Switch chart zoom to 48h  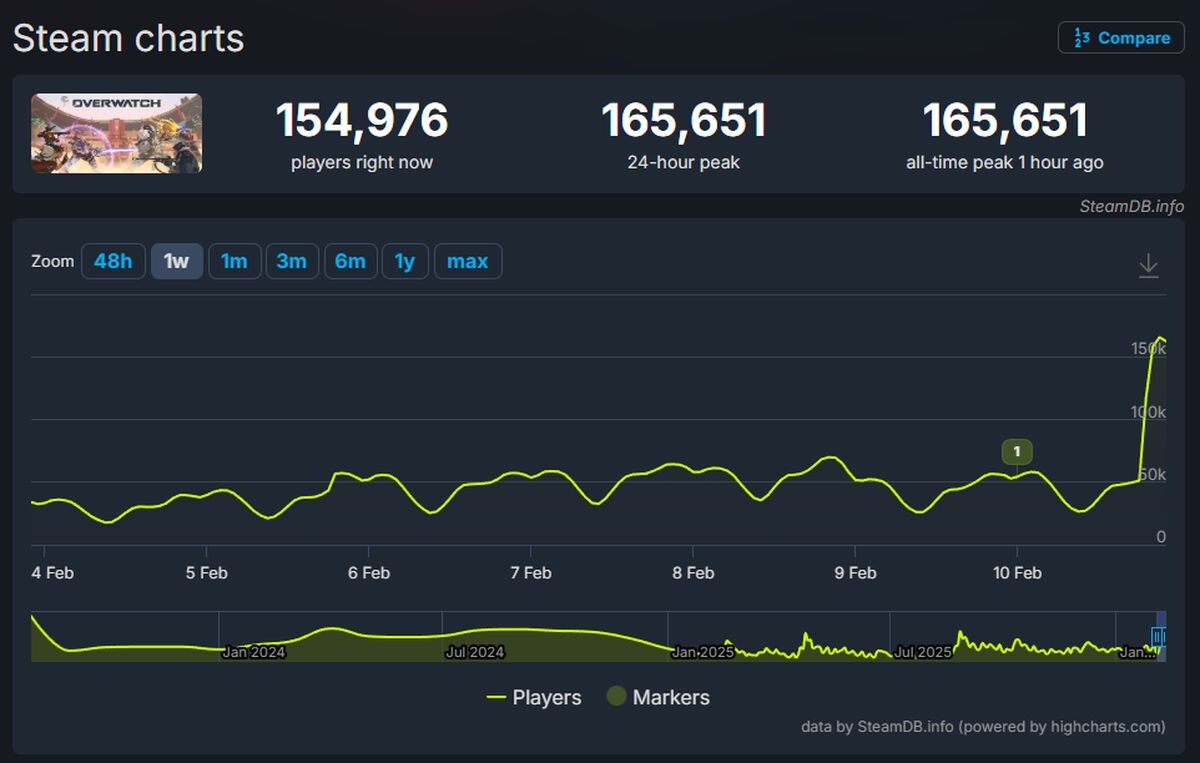[113, 261]
